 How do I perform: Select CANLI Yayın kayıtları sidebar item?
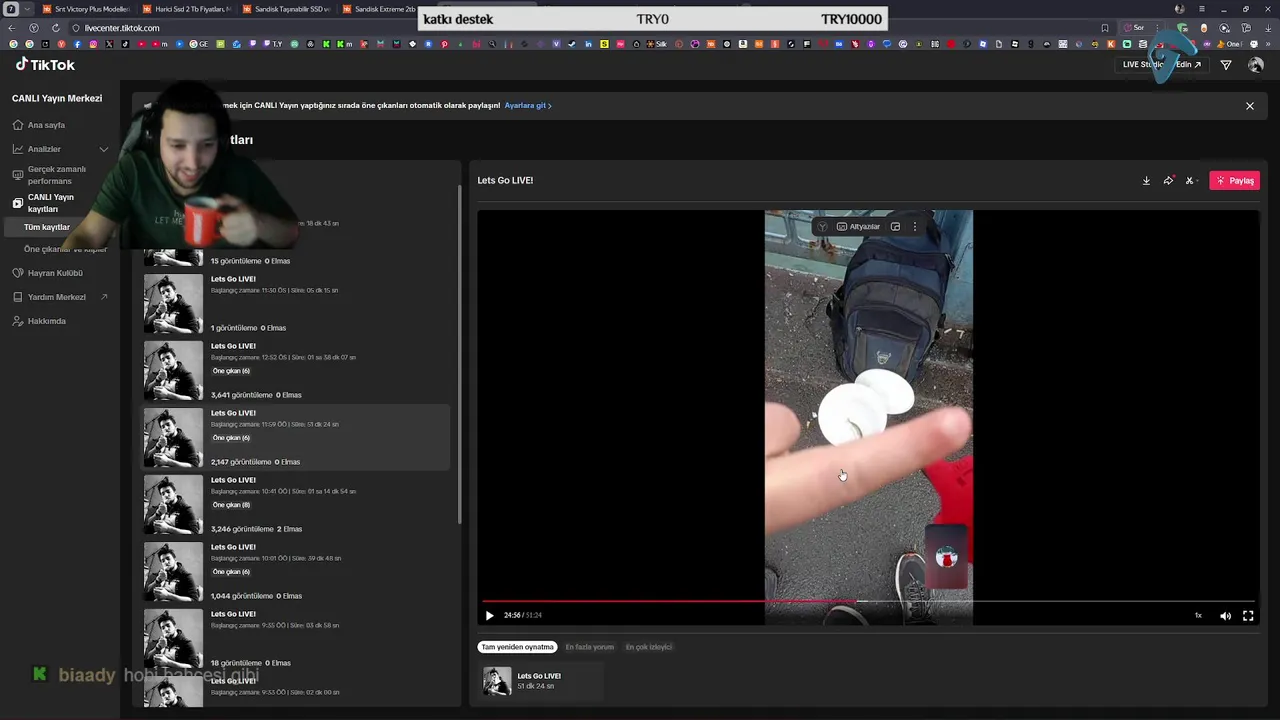click(50, 203)
